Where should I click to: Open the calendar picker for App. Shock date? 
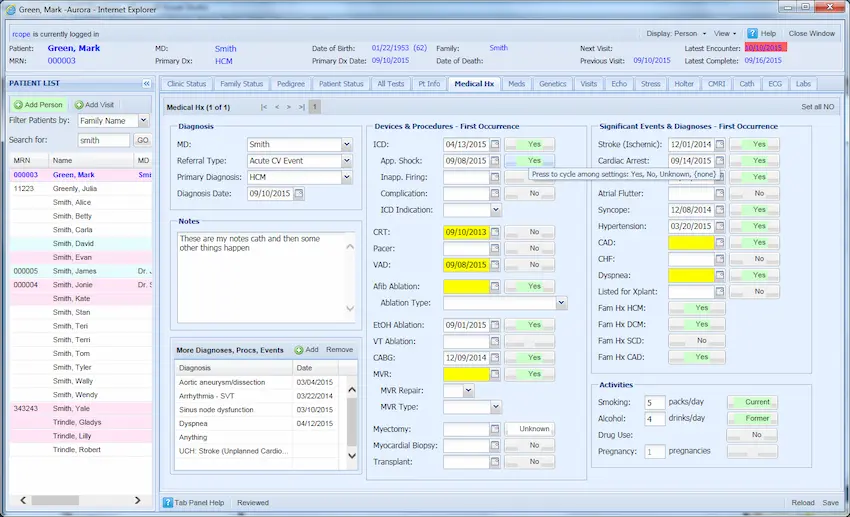tap(495, 160)
